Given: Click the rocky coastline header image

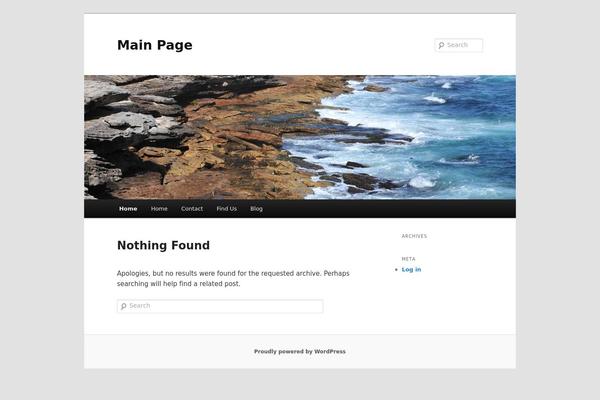Looking at the screenshot, I should (x=300, y=137).
